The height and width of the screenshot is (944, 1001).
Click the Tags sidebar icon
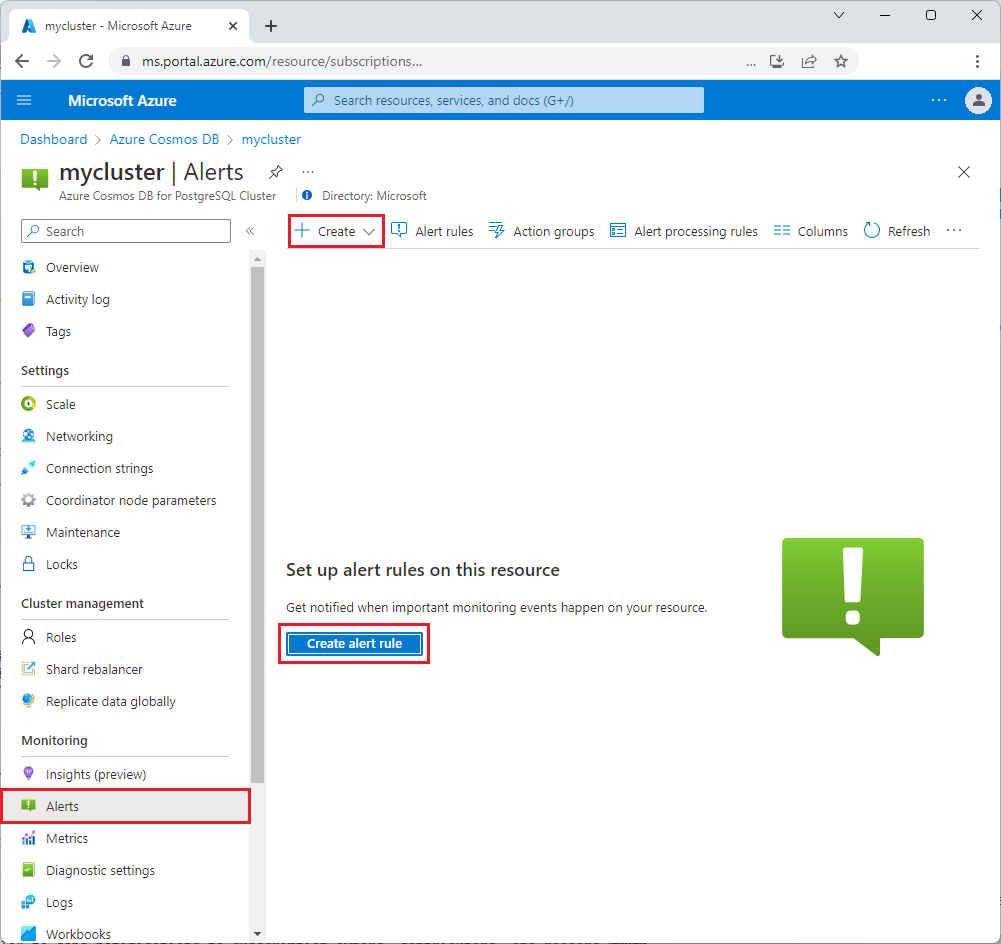coord(31,331)
